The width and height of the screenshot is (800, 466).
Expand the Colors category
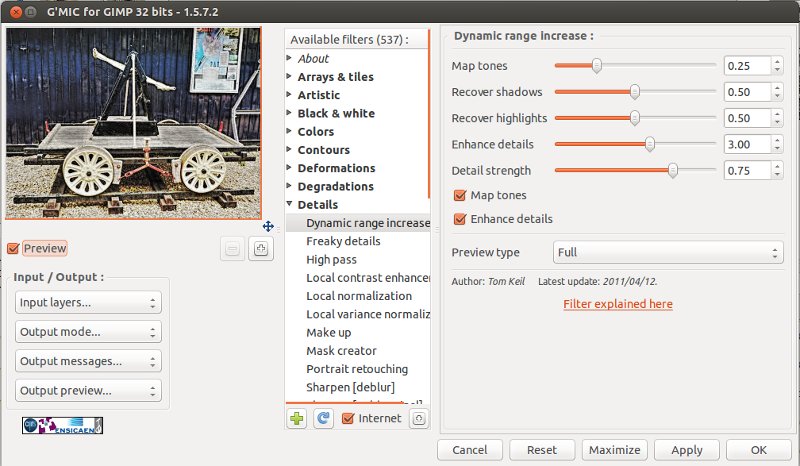tap(289, 131)
